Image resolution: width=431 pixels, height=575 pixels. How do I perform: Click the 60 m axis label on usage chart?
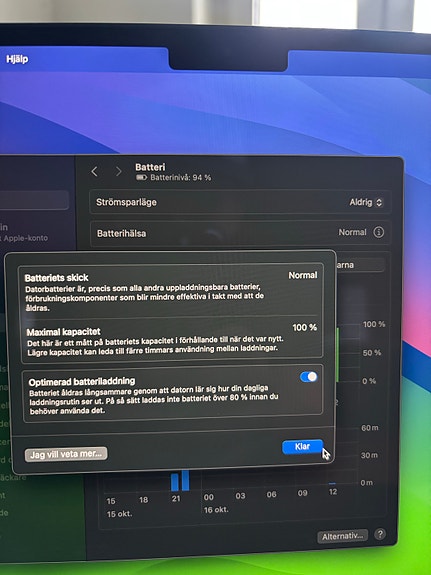370,428
